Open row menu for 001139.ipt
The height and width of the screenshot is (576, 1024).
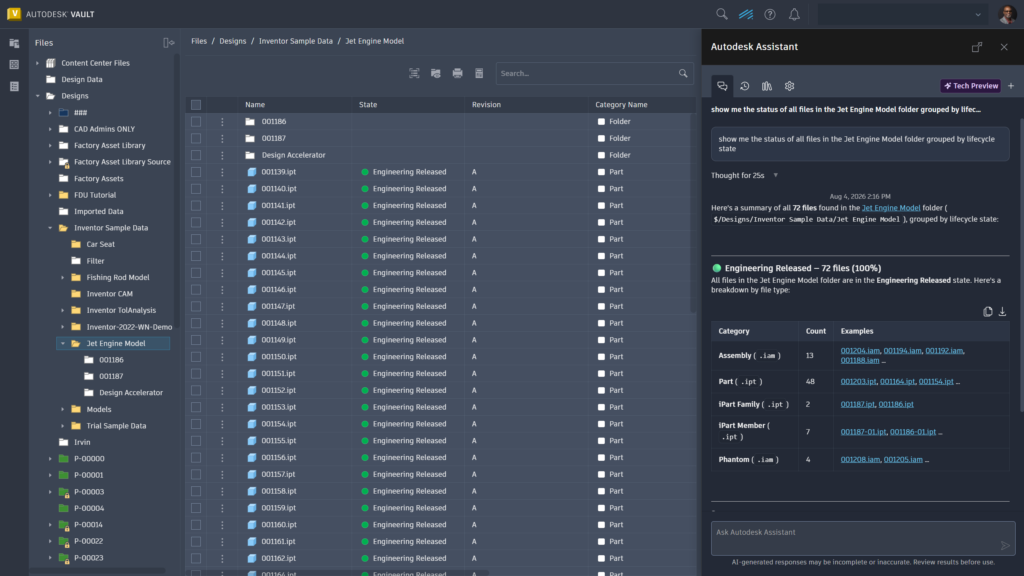click(222, 172)
